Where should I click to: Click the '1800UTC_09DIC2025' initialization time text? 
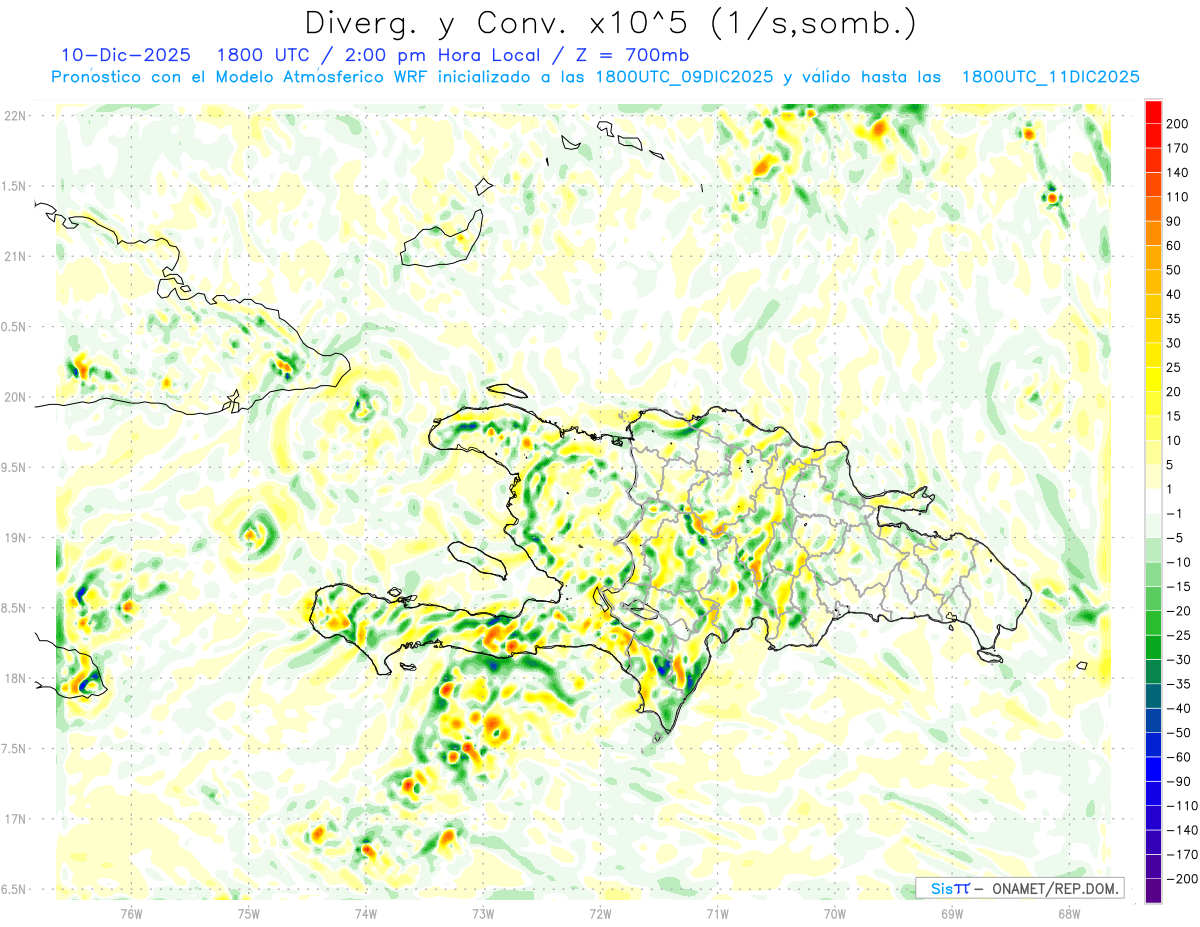[683, 76]
